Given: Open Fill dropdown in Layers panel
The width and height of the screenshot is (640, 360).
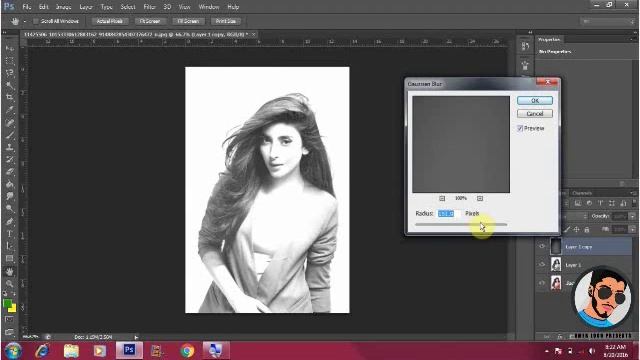Looking at the screenshot, I should 632,230.
